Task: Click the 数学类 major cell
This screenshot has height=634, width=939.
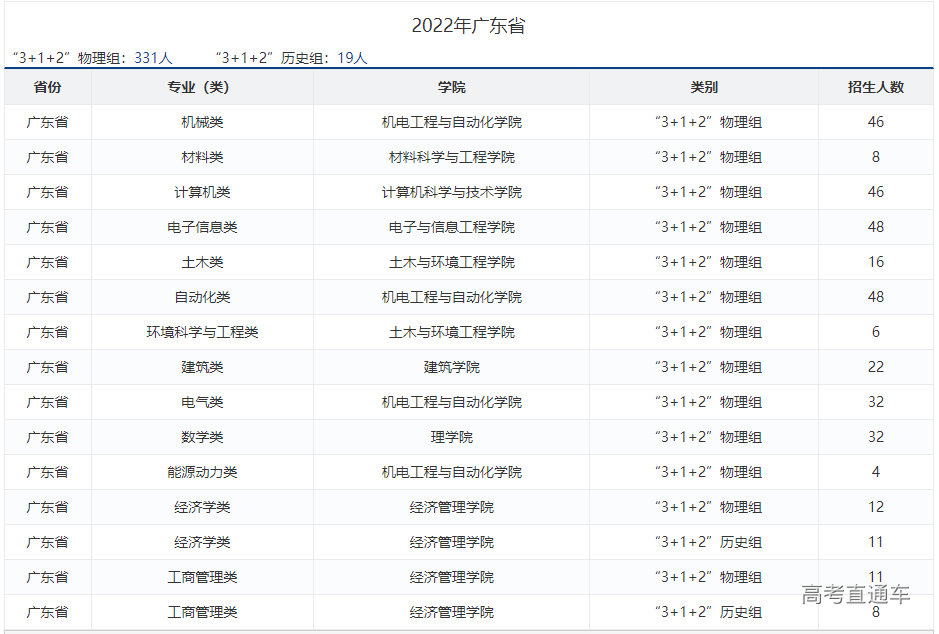Action: 202,437
